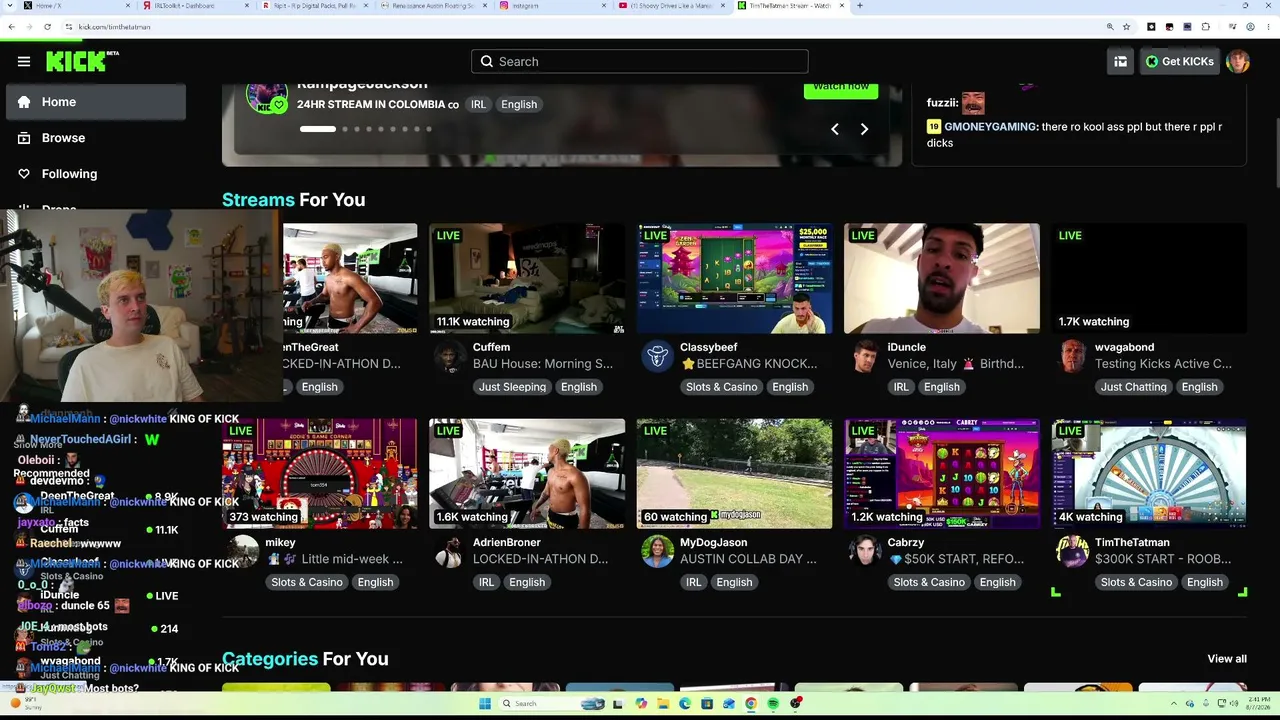Open Cuffem's BAU House stream thumbnail
1280x720 pixels.
click(527, 278)
